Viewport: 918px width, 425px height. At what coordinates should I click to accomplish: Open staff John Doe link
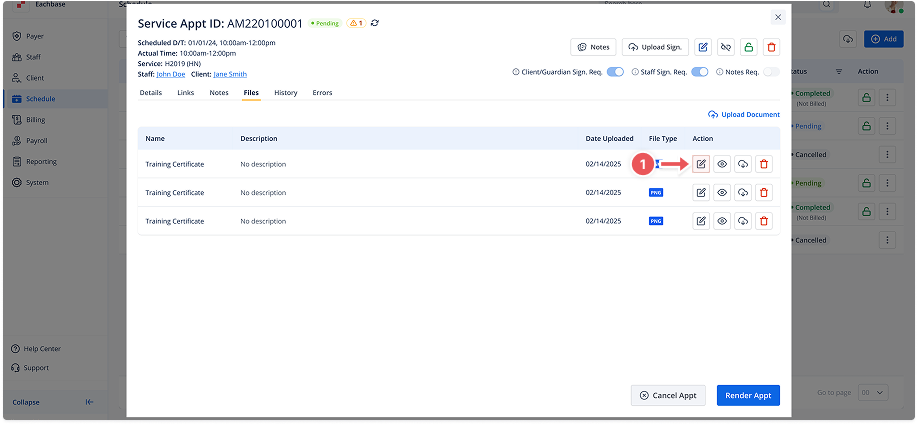[171, 74]
